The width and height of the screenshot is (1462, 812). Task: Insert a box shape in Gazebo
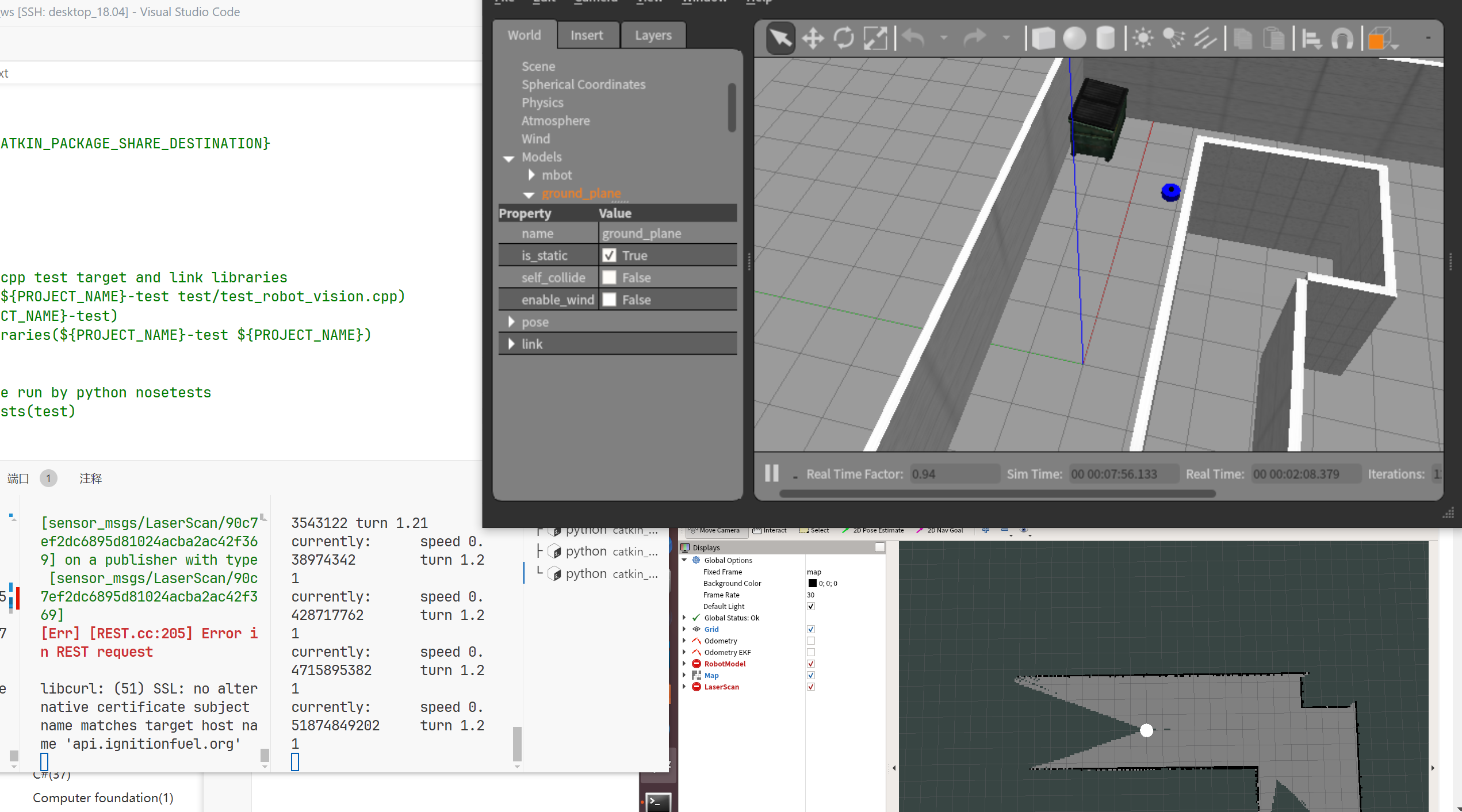1043,39
